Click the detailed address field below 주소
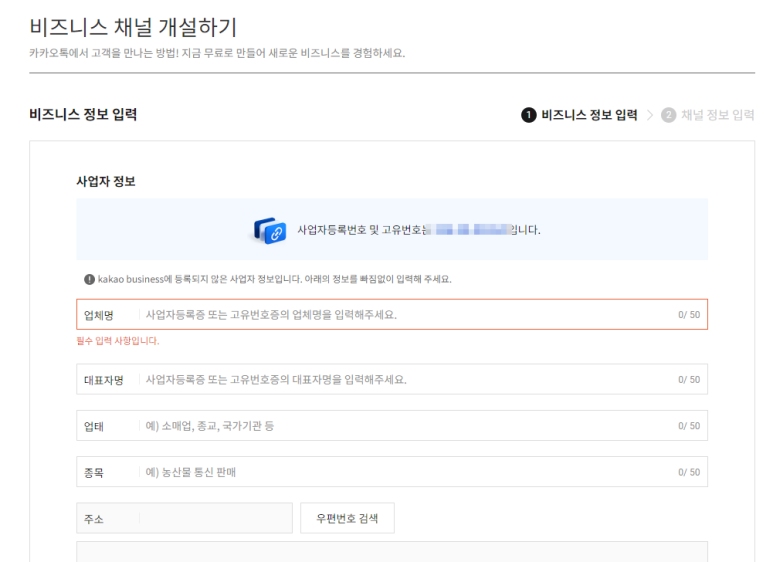 pos(392,552)
